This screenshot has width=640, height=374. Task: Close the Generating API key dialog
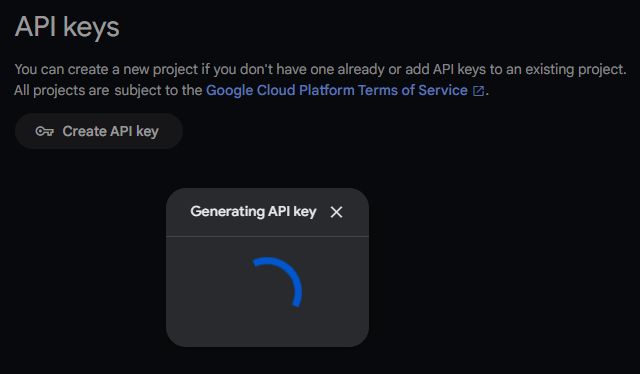[336, 212]
